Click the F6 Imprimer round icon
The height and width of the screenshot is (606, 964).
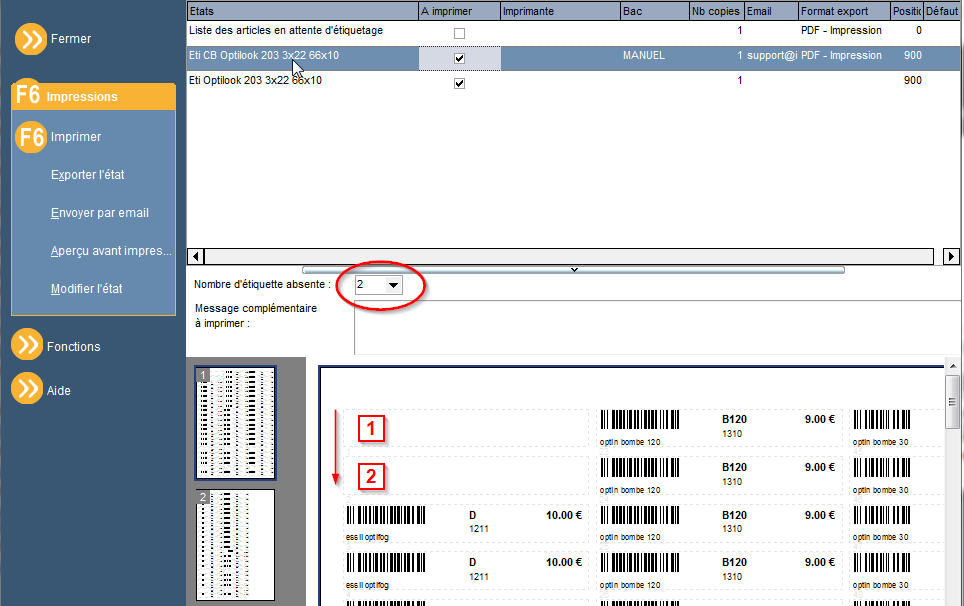(x=31, y=136)
